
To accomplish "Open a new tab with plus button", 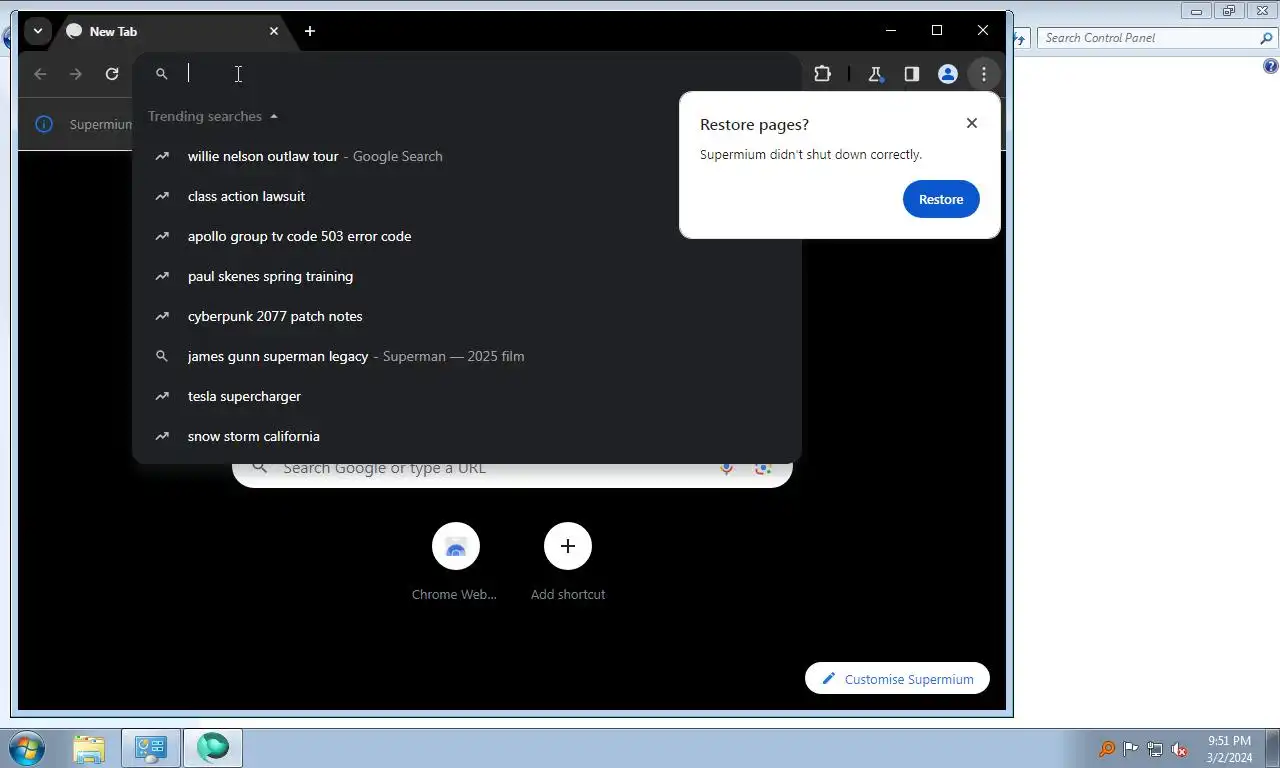I will click(310, 31).
